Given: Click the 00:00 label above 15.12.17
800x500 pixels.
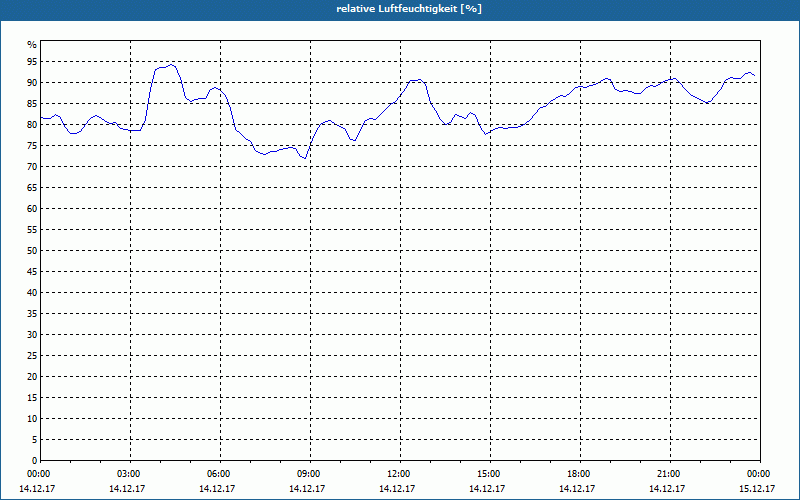Looking at the screenshot, I should coord(758,474).
